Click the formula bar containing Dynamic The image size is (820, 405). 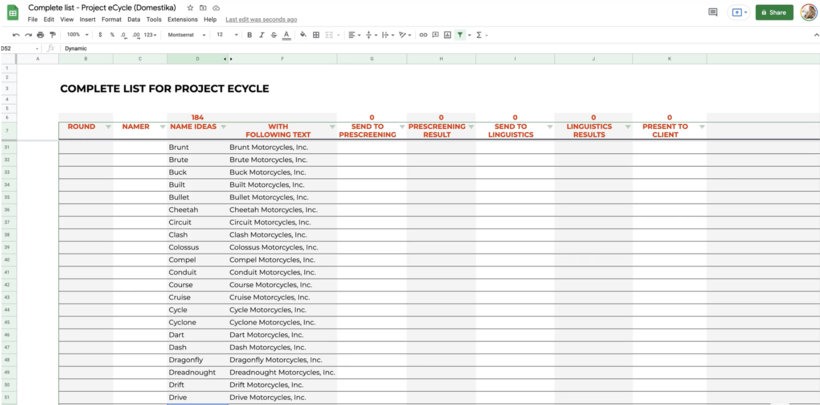coord(439,48)
